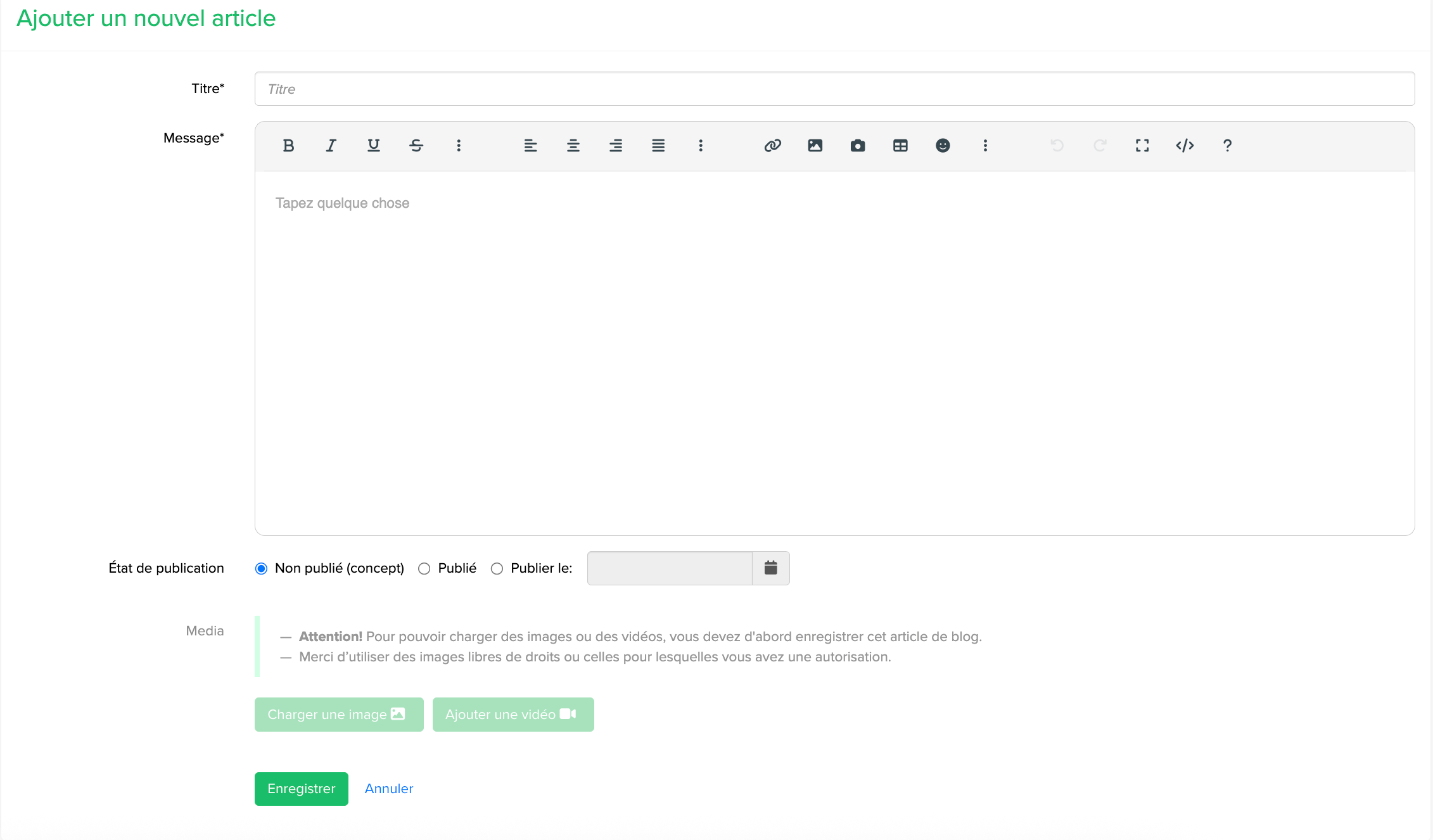Apply italic formatting
This screenshot has width=1433, height=840.
point(331,146)
